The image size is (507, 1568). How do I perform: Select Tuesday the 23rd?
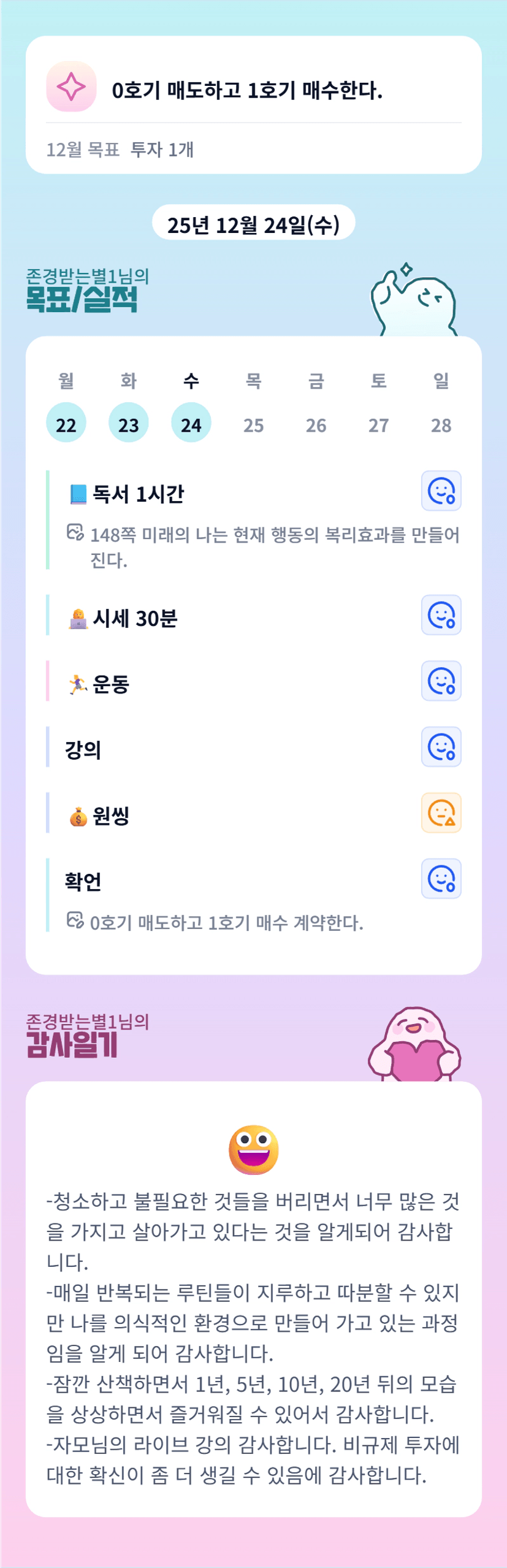(129, 423)
